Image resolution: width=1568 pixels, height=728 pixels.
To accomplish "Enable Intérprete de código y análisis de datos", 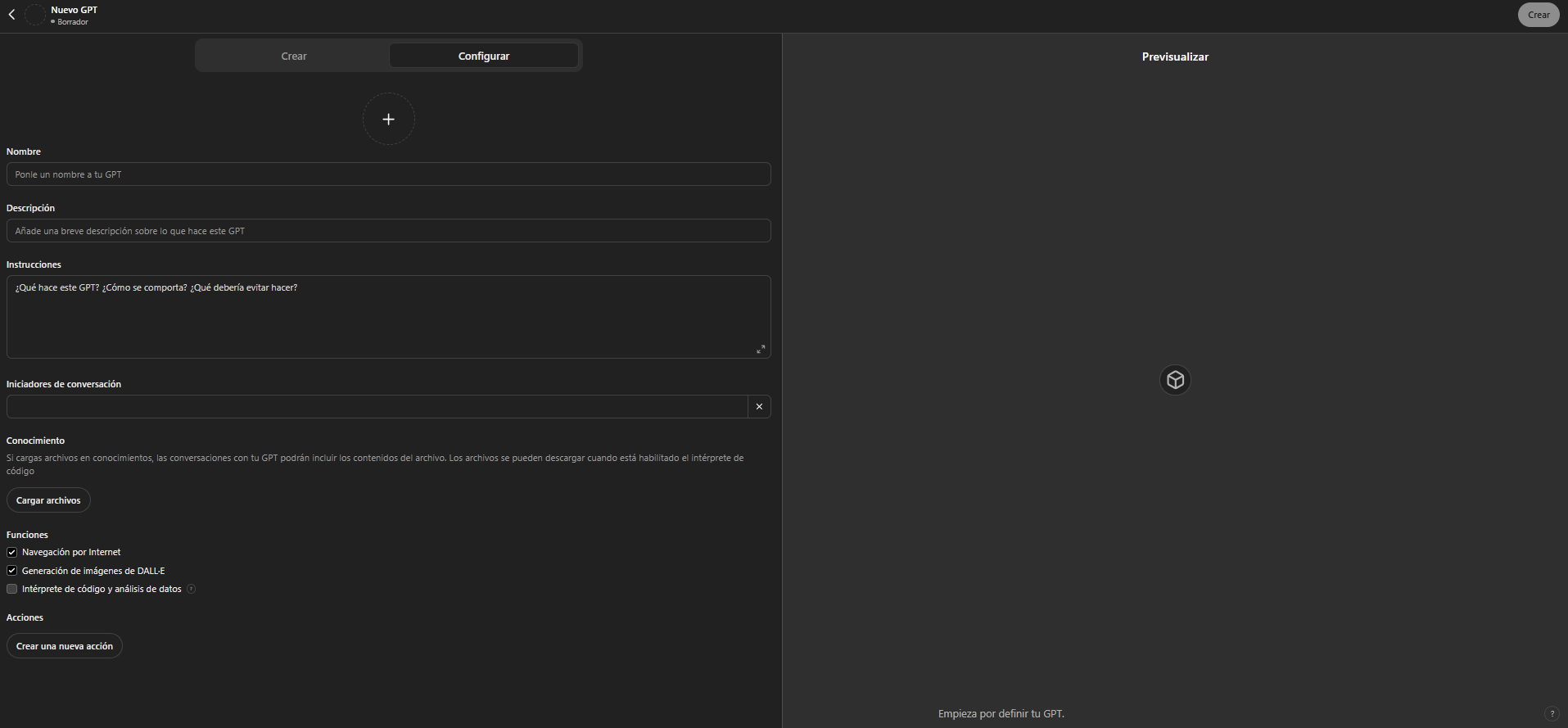I will click(12, 589).
